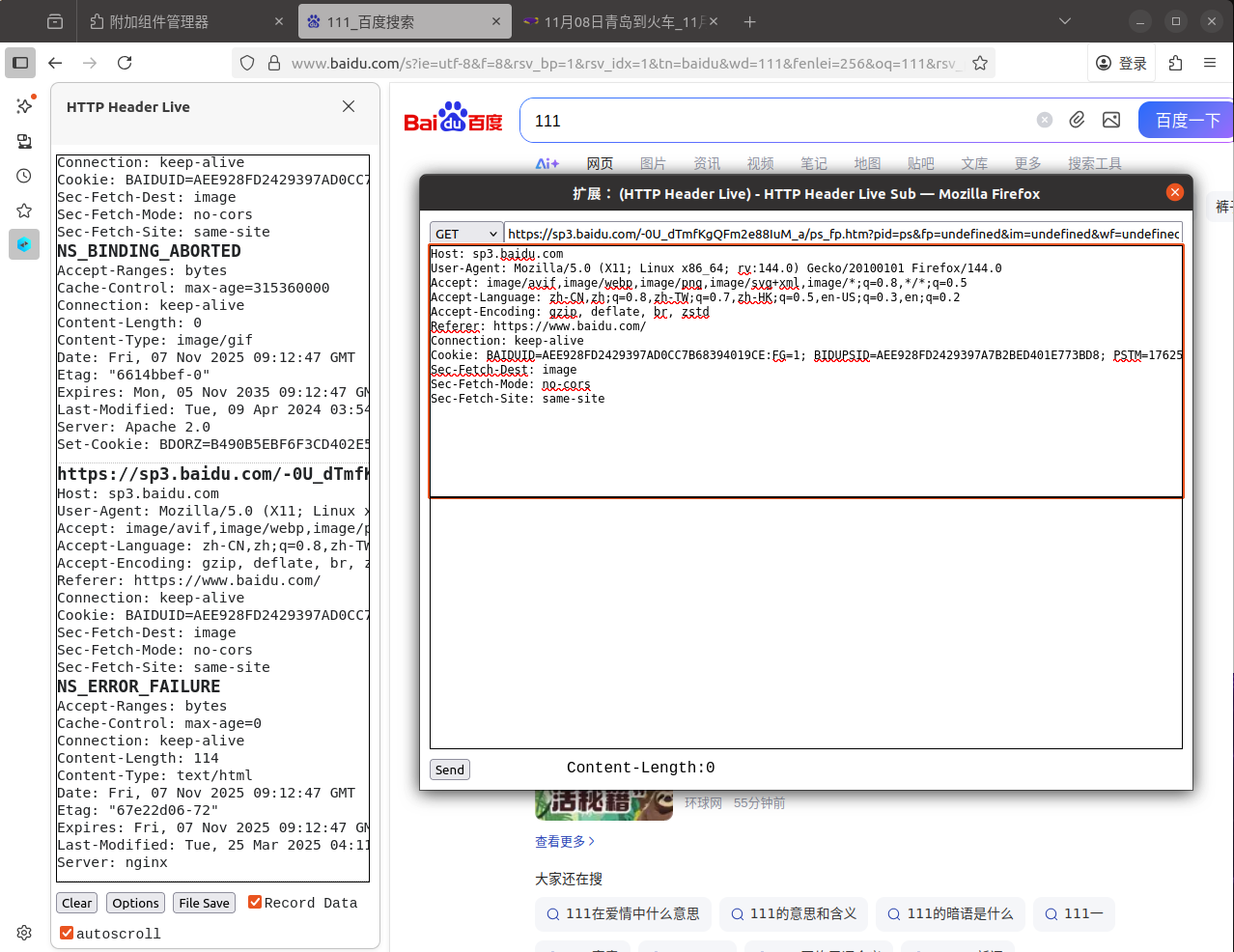This screenshot has width=1234, height=952.
Task: Click the https://sp3.baidu.com request line
Action: tap(212, 474)
